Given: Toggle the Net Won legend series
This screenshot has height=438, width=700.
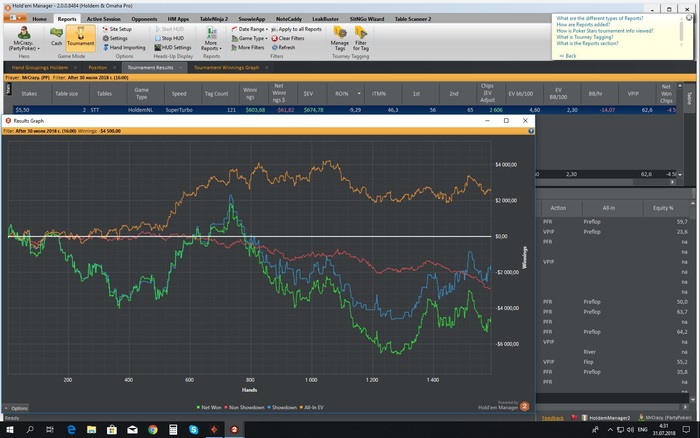Looking at the screenshot, I should point(209,407).
